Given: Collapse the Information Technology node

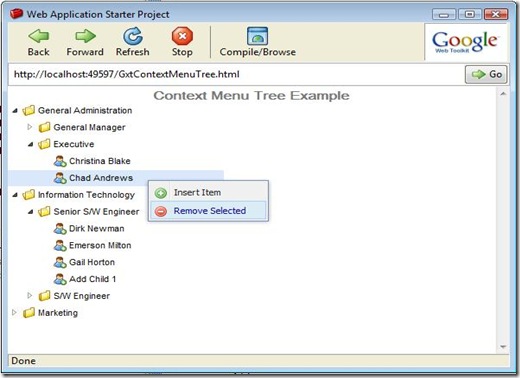Looking at the screenshot, I should [15, 195].
